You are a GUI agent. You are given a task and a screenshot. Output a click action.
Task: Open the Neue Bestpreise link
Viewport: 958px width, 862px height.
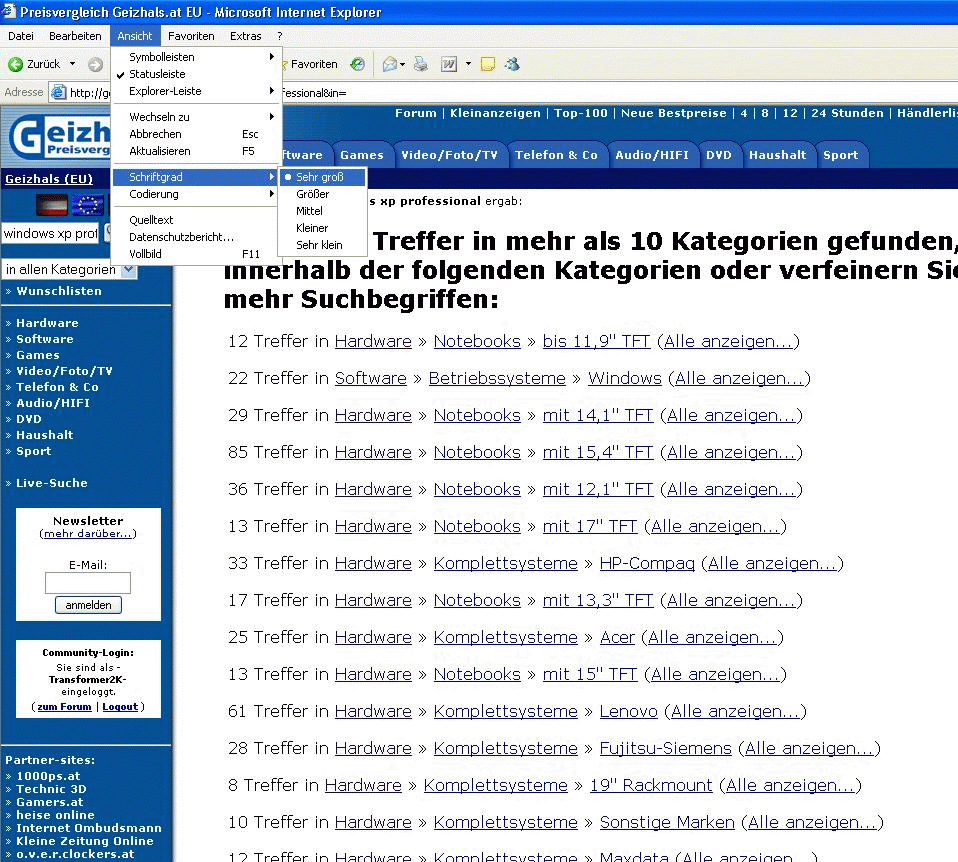pyautogui.click(x=674, y=113)
